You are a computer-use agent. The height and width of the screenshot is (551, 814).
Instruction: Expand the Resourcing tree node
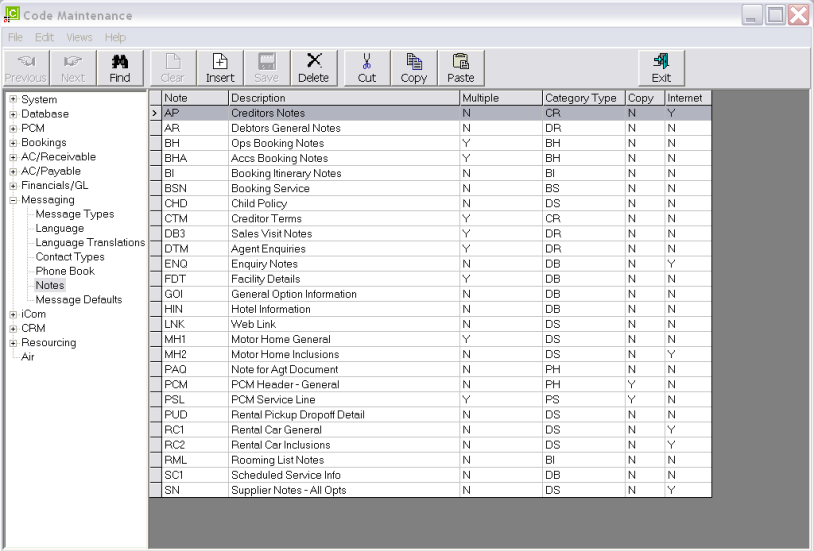[13, 343]
